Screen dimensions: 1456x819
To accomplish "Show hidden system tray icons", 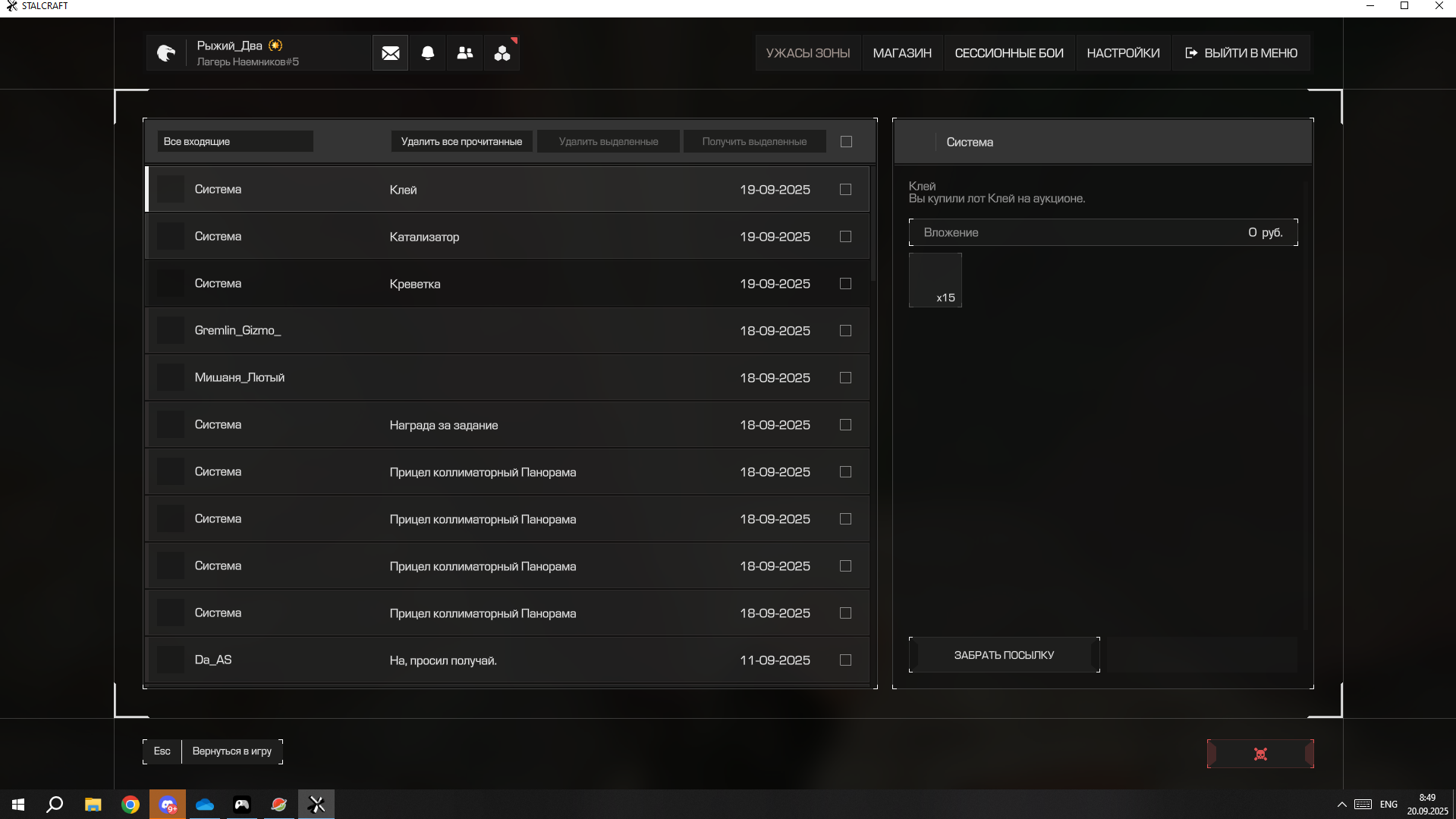I will [x=1341, y=805].
